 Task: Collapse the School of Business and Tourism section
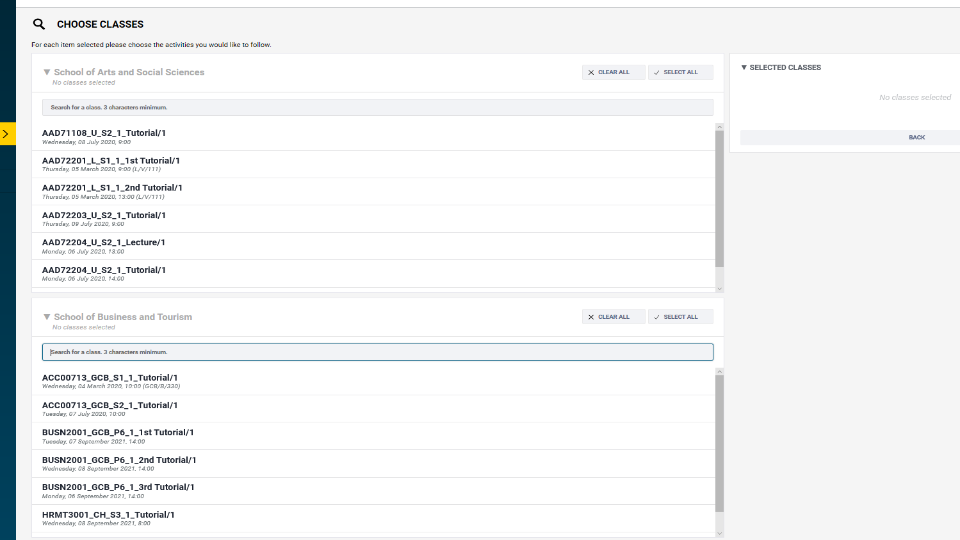(47, 317)
